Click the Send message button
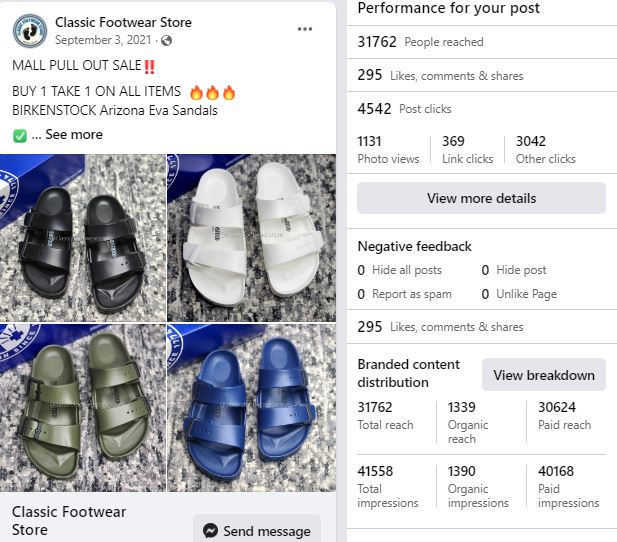The height and width of the screenshot is (542, 617). [x=257, y=531]
